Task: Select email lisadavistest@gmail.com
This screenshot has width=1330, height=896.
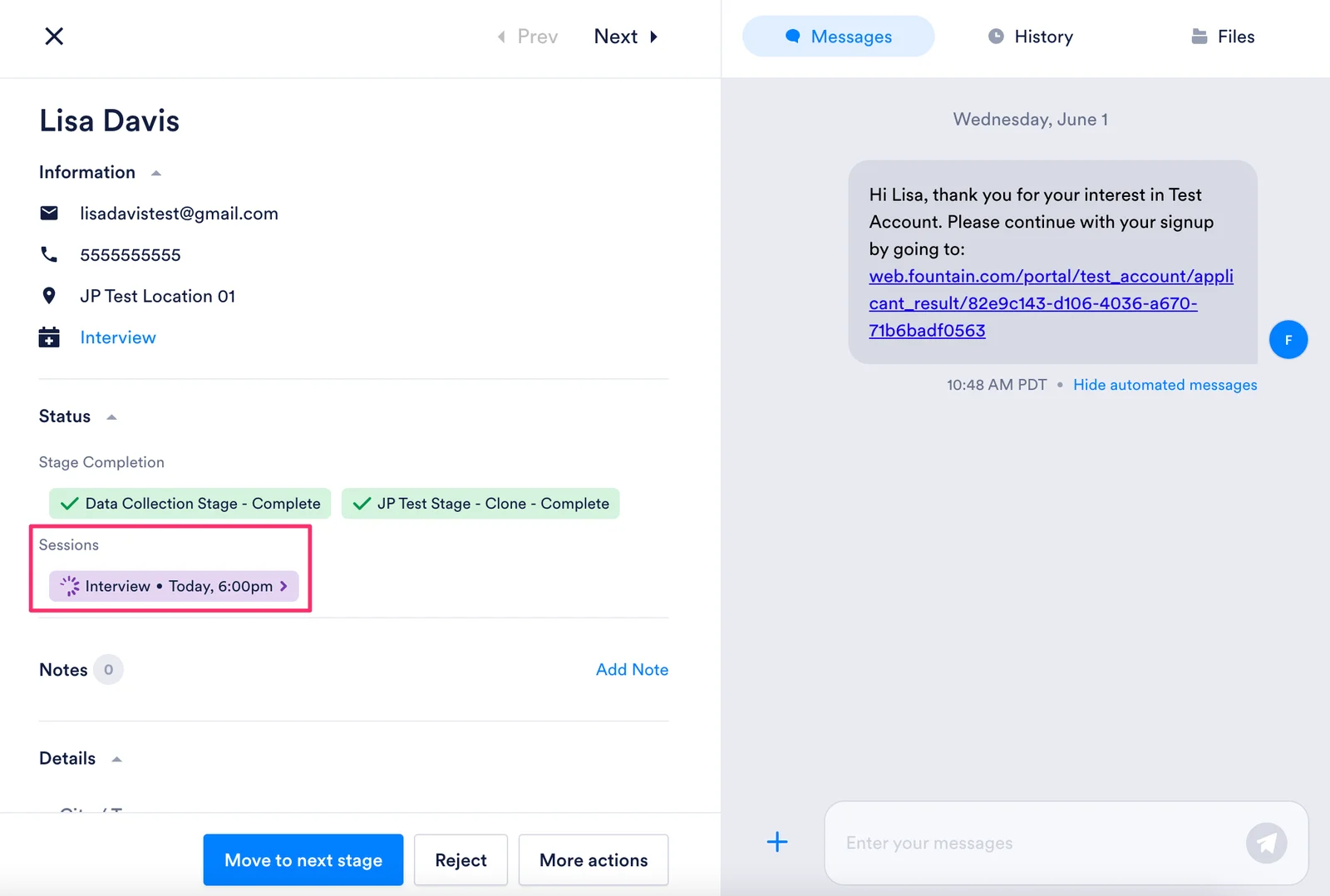Action: tap(179, 214)
